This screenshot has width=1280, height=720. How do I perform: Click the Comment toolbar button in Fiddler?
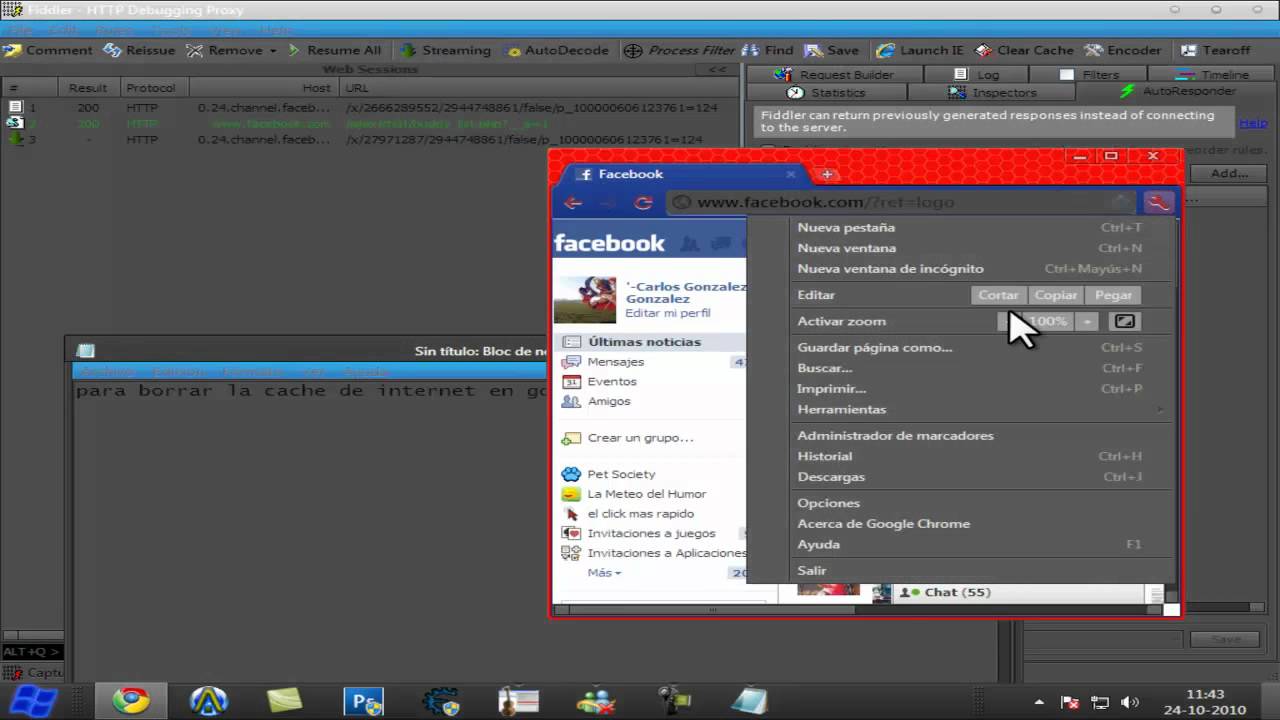[48, 50]
